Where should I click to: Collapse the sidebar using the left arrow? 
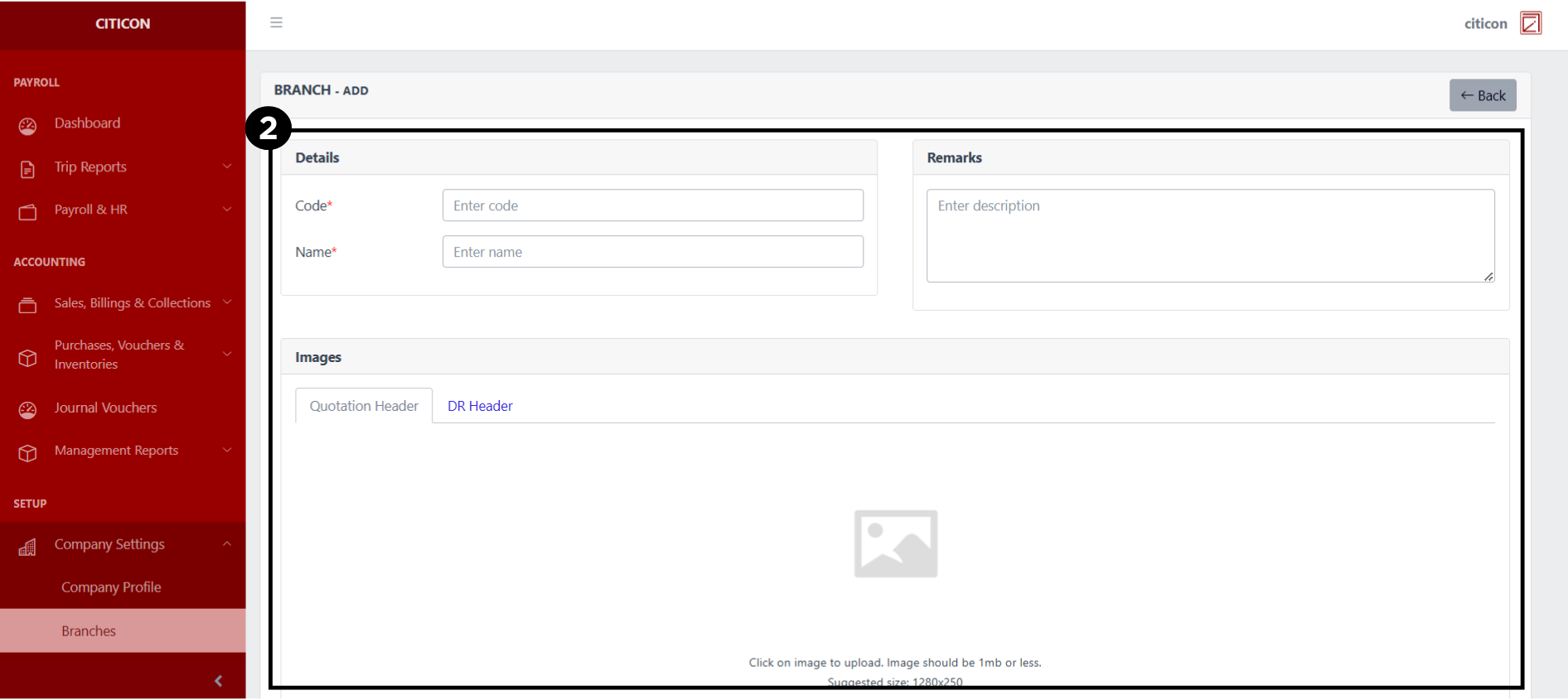point(218,681)
